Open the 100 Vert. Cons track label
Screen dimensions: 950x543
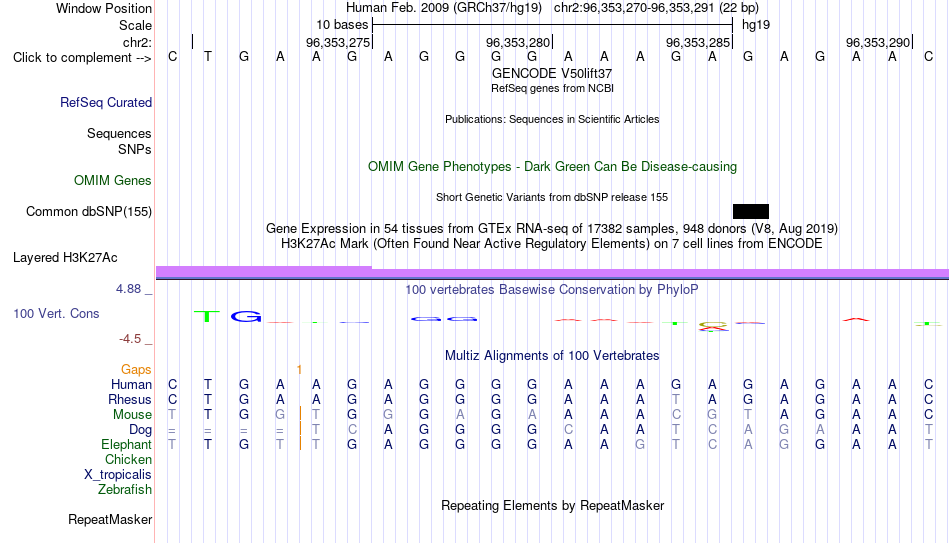(x=56, y=313)
